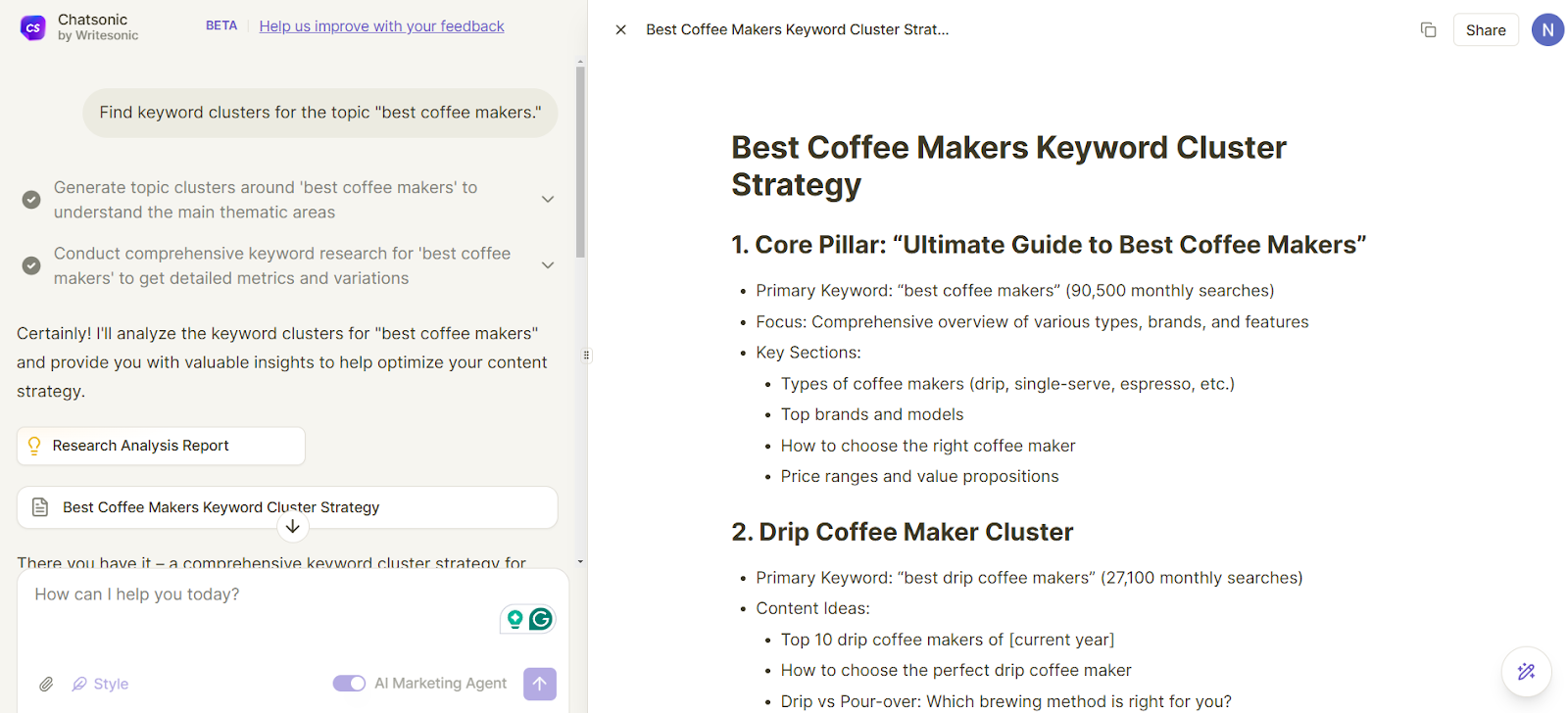Image resolution: width=1568 pixels, height=713 pixels.
Task: Send message with the arrow button
Action: coord(540,684)
